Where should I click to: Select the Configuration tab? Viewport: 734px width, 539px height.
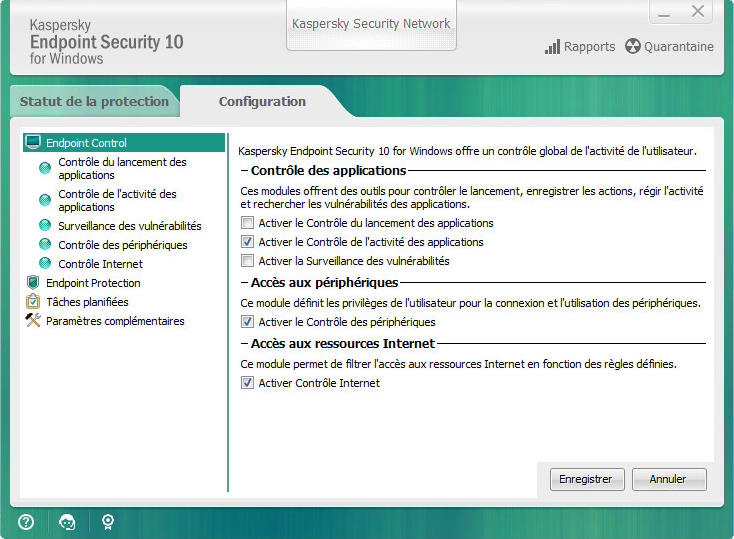tap(262, 101)
